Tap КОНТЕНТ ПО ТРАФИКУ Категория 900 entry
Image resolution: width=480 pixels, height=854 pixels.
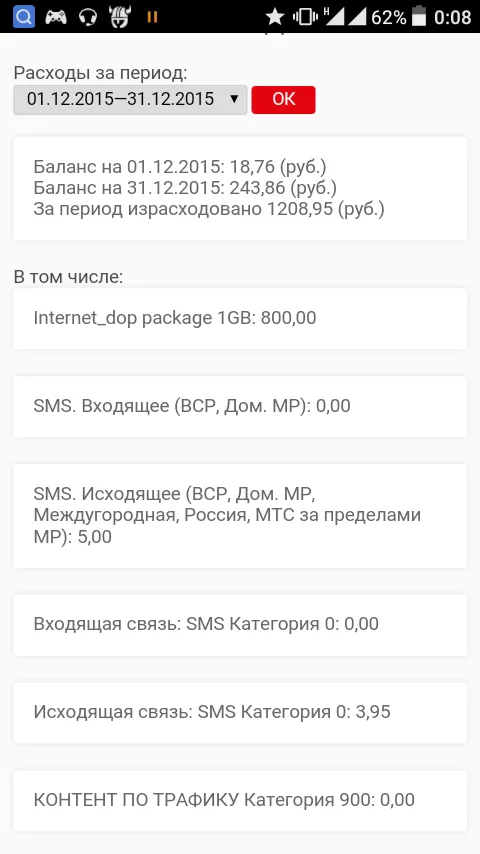pos(240,801)
